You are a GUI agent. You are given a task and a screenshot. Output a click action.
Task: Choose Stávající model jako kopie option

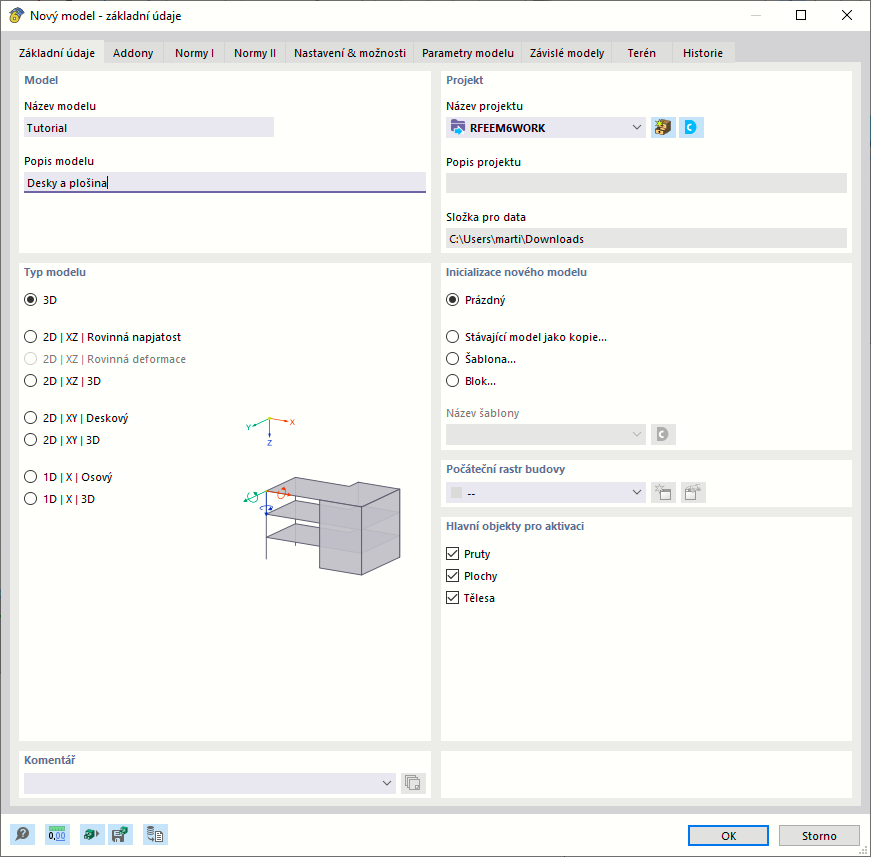click(453, 337)
